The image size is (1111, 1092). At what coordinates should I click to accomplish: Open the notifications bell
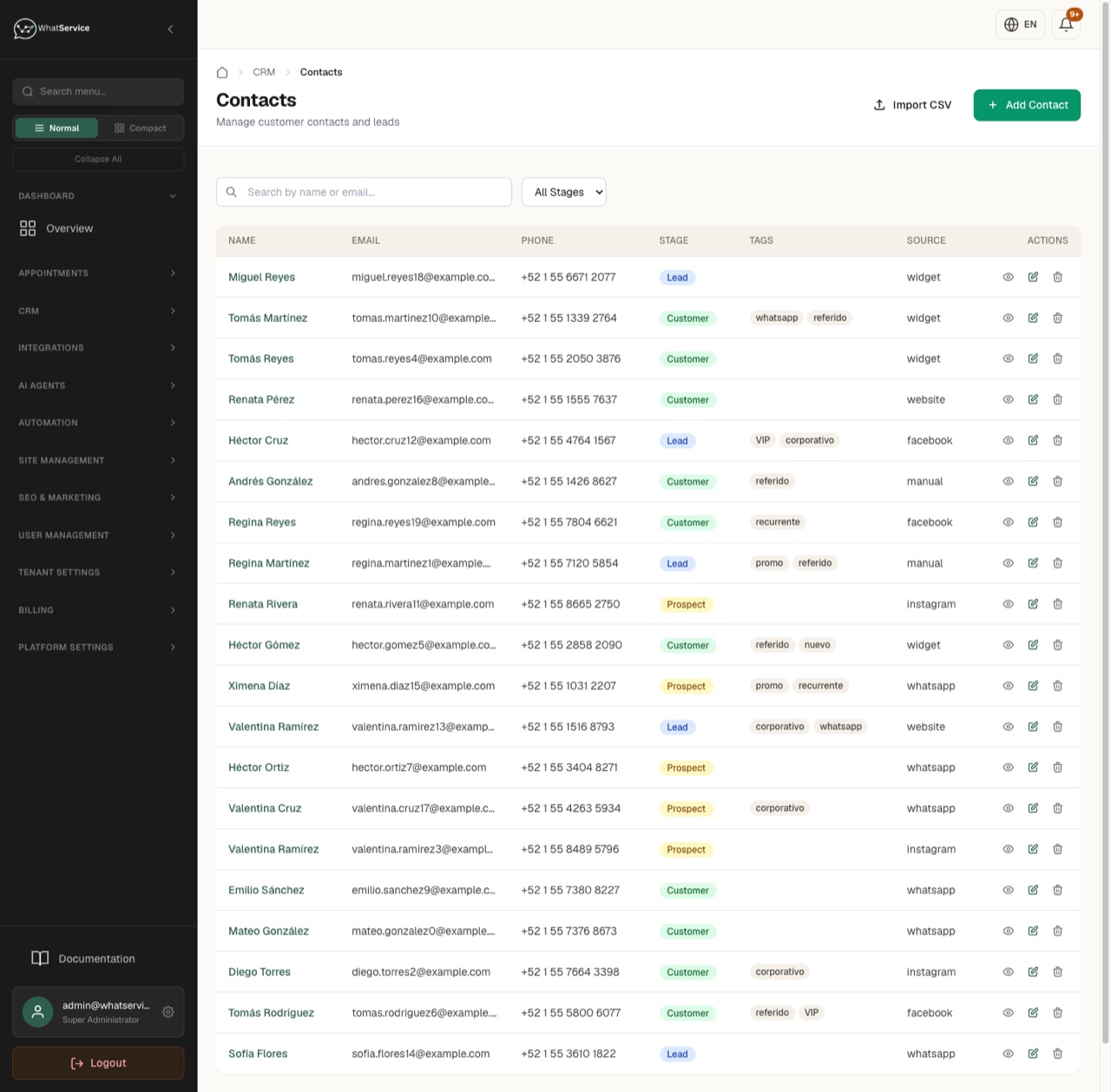(1066, 24)
